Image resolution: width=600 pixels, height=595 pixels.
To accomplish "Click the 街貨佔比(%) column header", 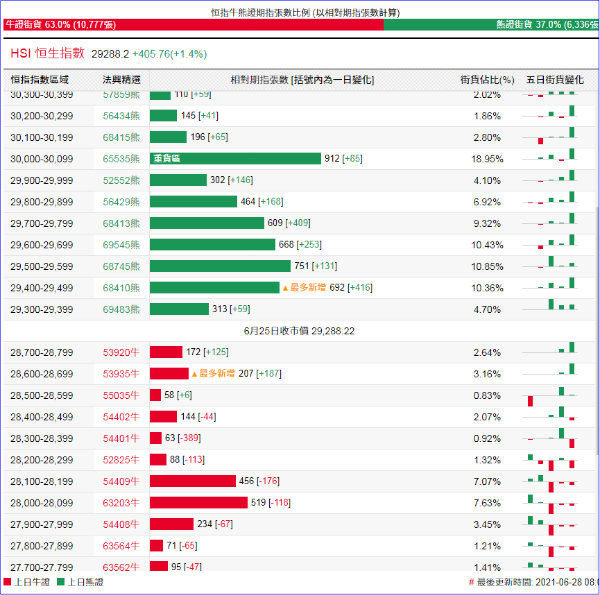I will (x=487, y=80).
